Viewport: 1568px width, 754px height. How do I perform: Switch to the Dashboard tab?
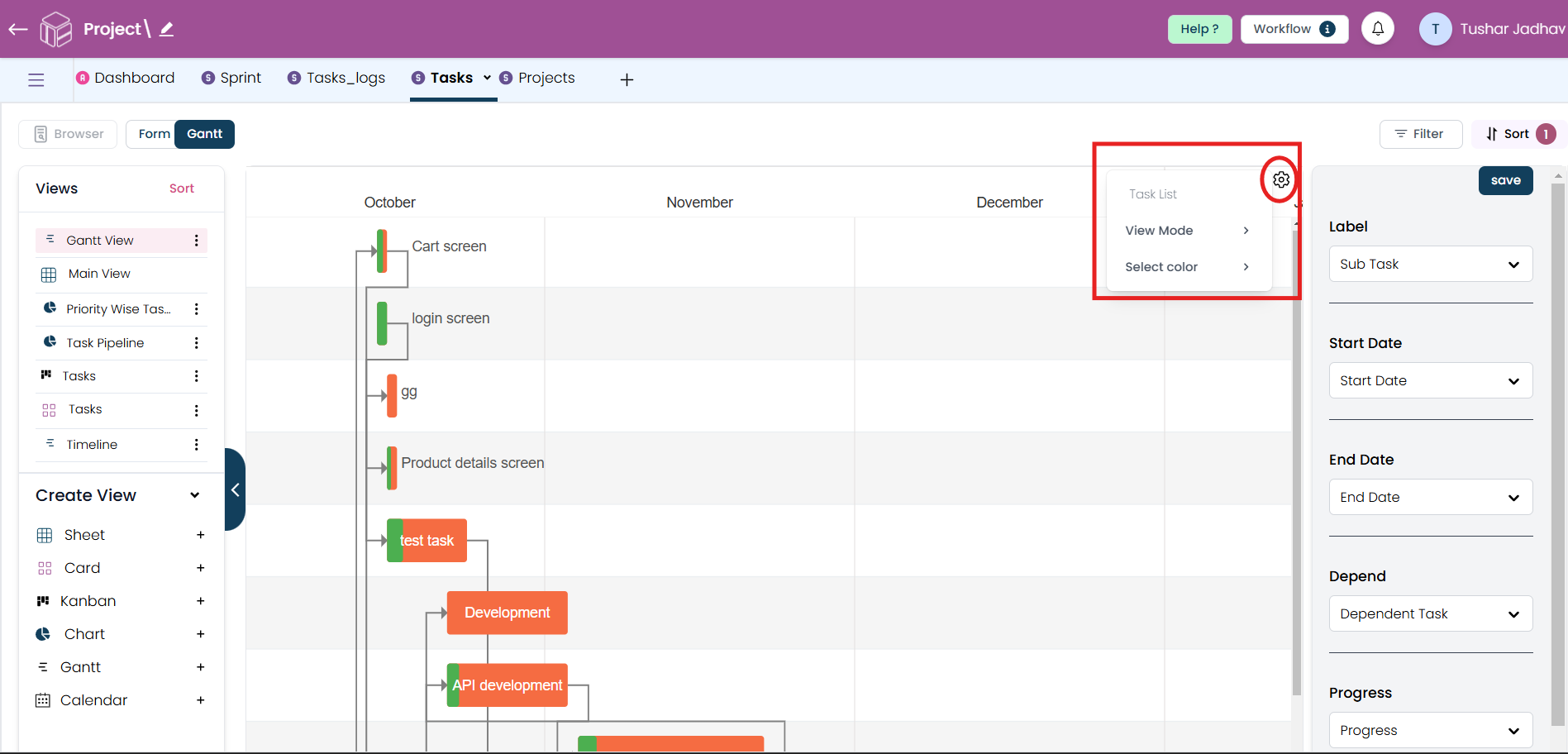pyautogui.click(x=126, y=78)
